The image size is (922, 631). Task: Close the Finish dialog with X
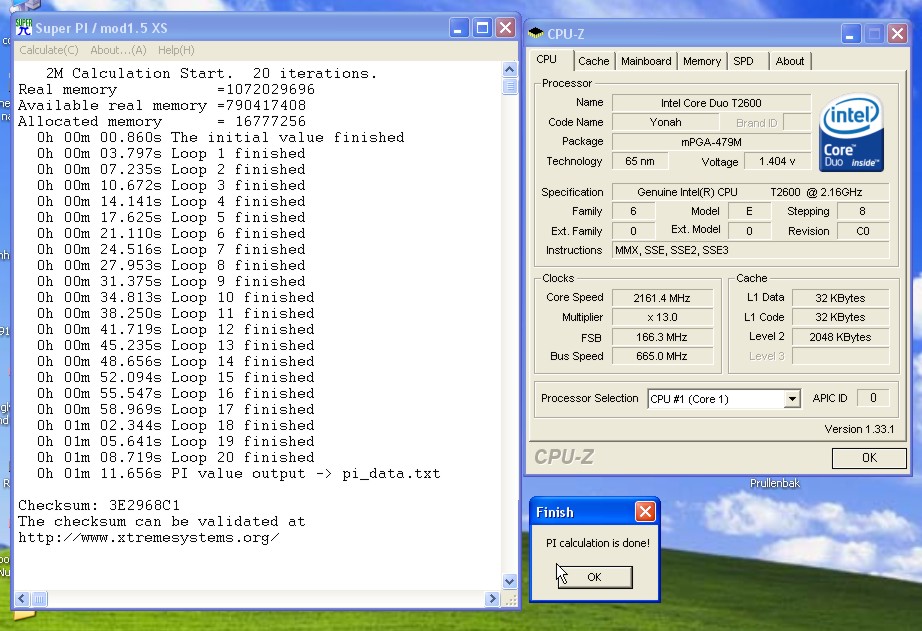pyautogui.click(x=645, y=512)
